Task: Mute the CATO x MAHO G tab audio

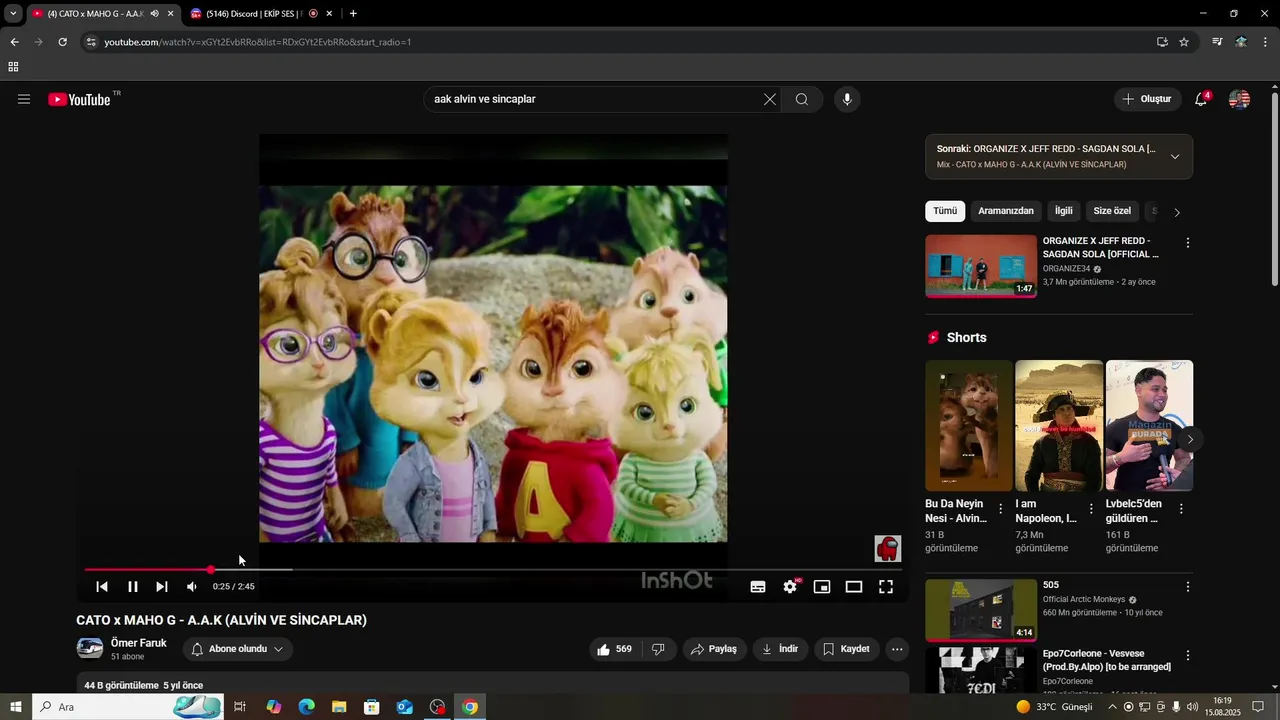Action: pos(154,14)
